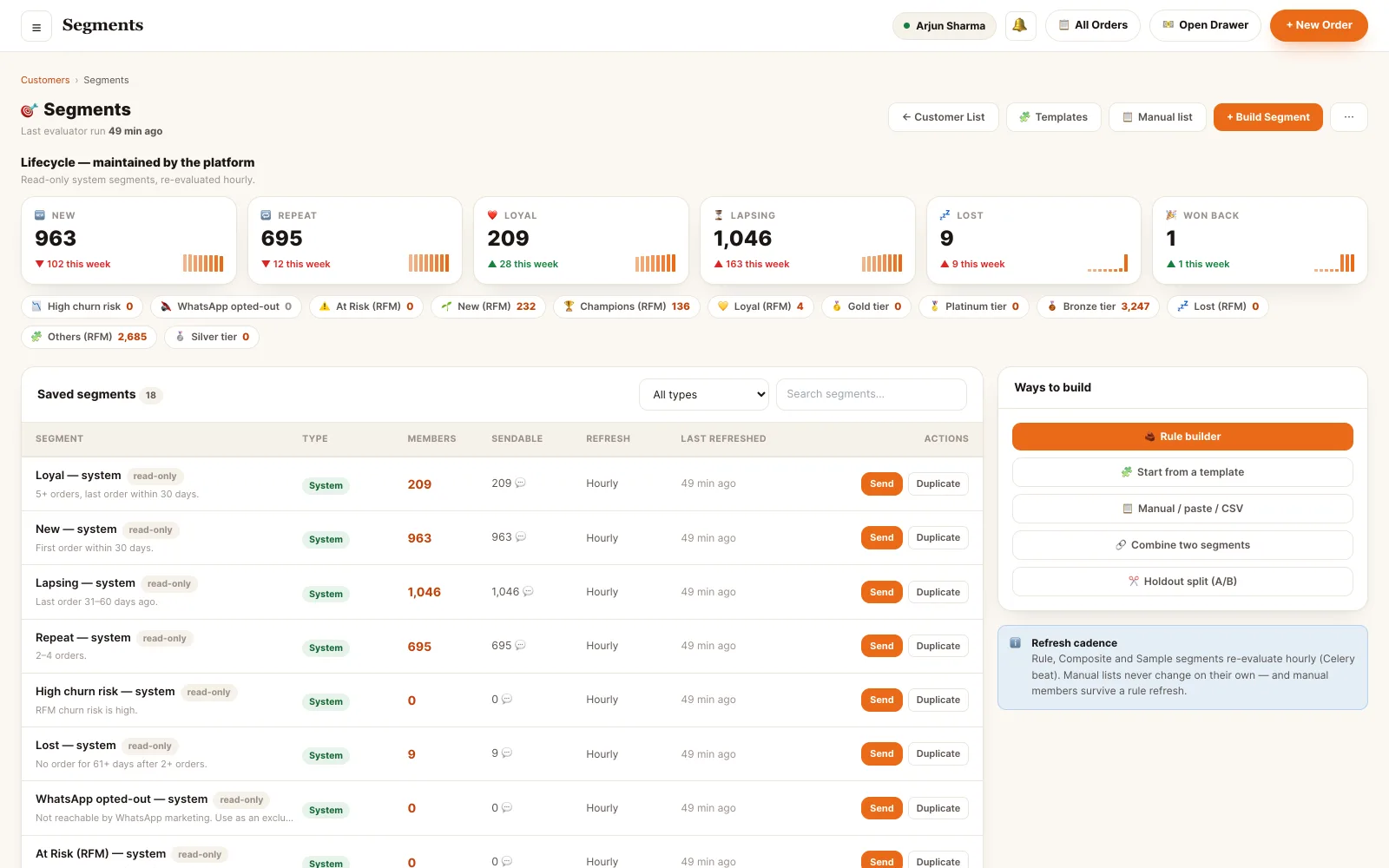This screenshot has width=1389, height=868.
Task: Open the All types dropdown
Action: (x=704, y=394)
